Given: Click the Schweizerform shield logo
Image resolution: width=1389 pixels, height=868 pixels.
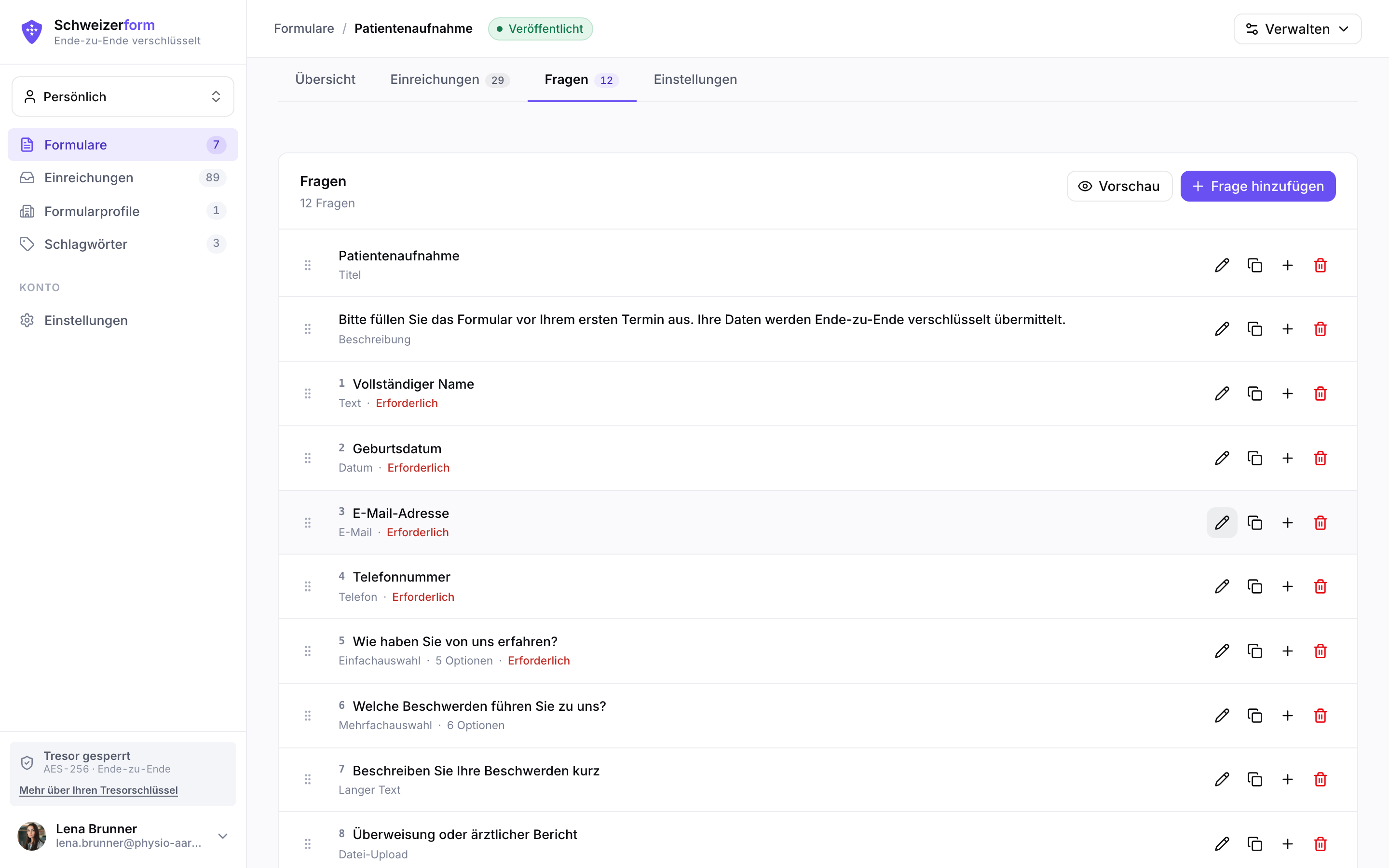Looking at the screenshot, I should pos(31,31).
